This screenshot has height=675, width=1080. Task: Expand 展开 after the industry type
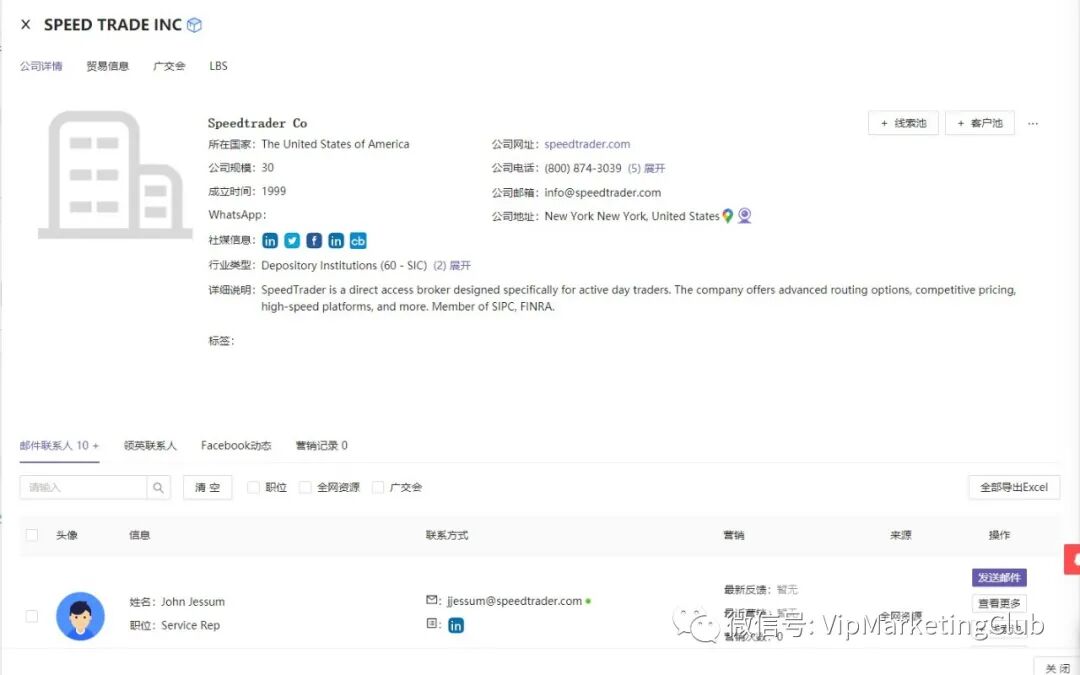pyautogui.click(x=459, y=267)
